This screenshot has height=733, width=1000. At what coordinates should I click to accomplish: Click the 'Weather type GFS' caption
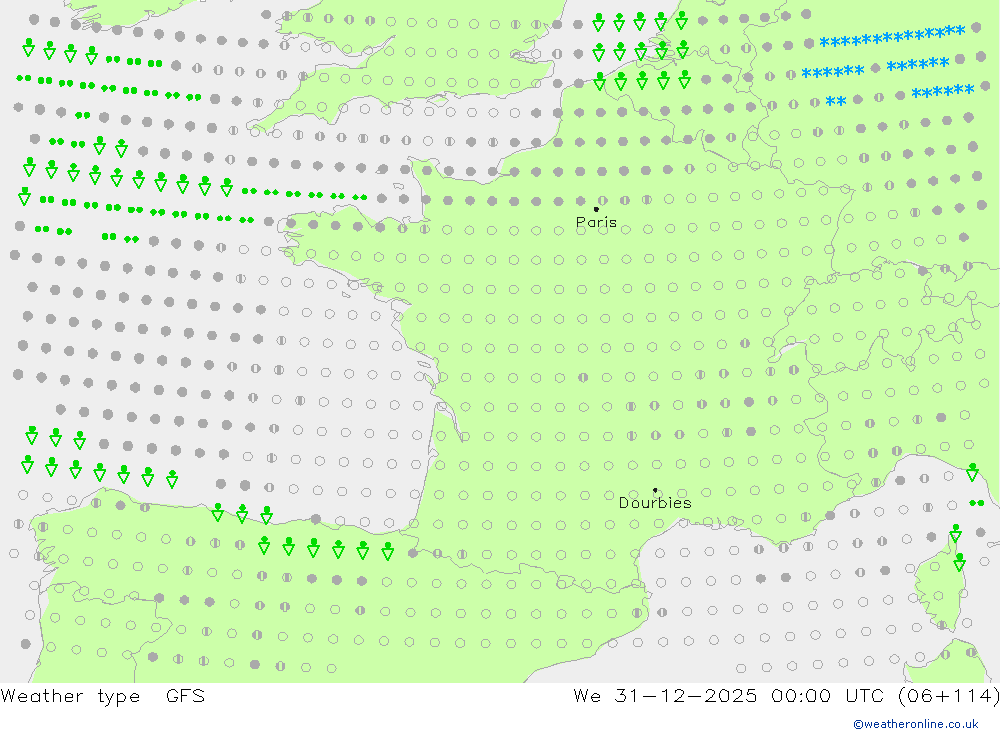103,695
